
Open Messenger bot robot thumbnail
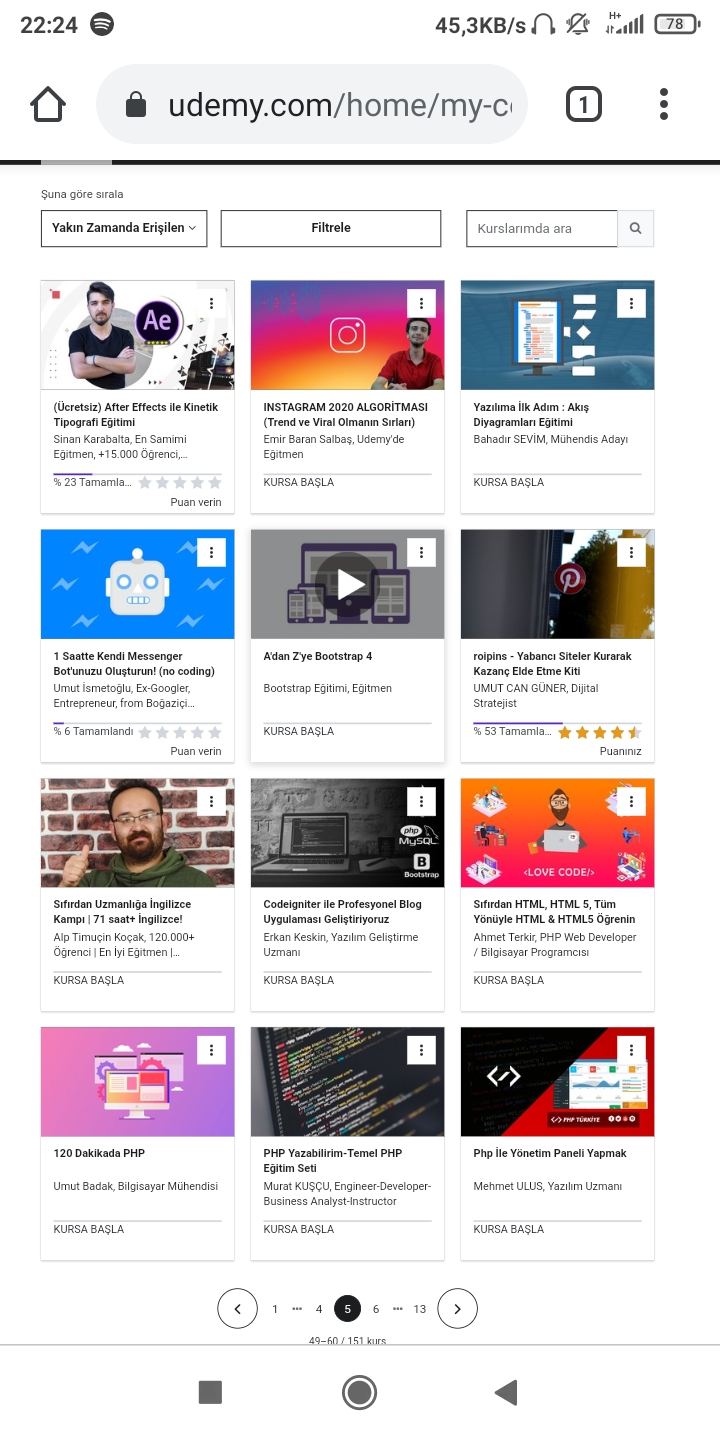138,584
